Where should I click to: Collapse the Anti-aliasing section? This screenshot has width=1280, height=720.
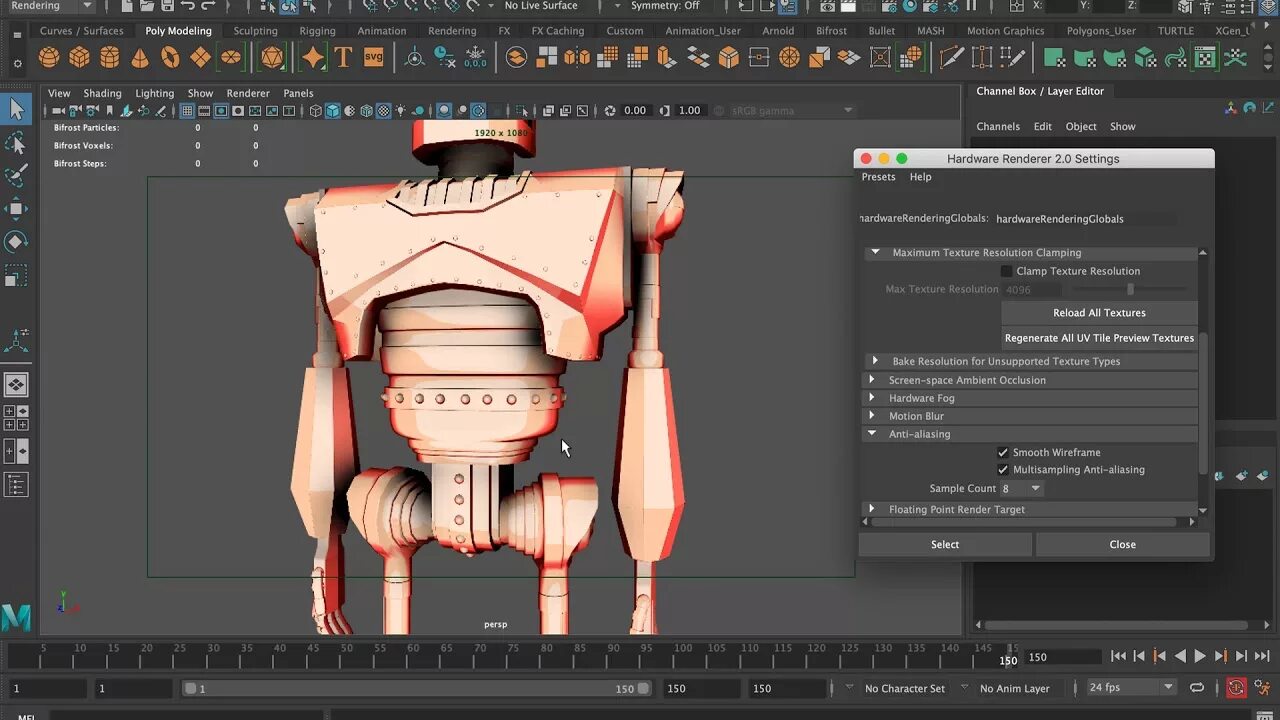[873, 434]
